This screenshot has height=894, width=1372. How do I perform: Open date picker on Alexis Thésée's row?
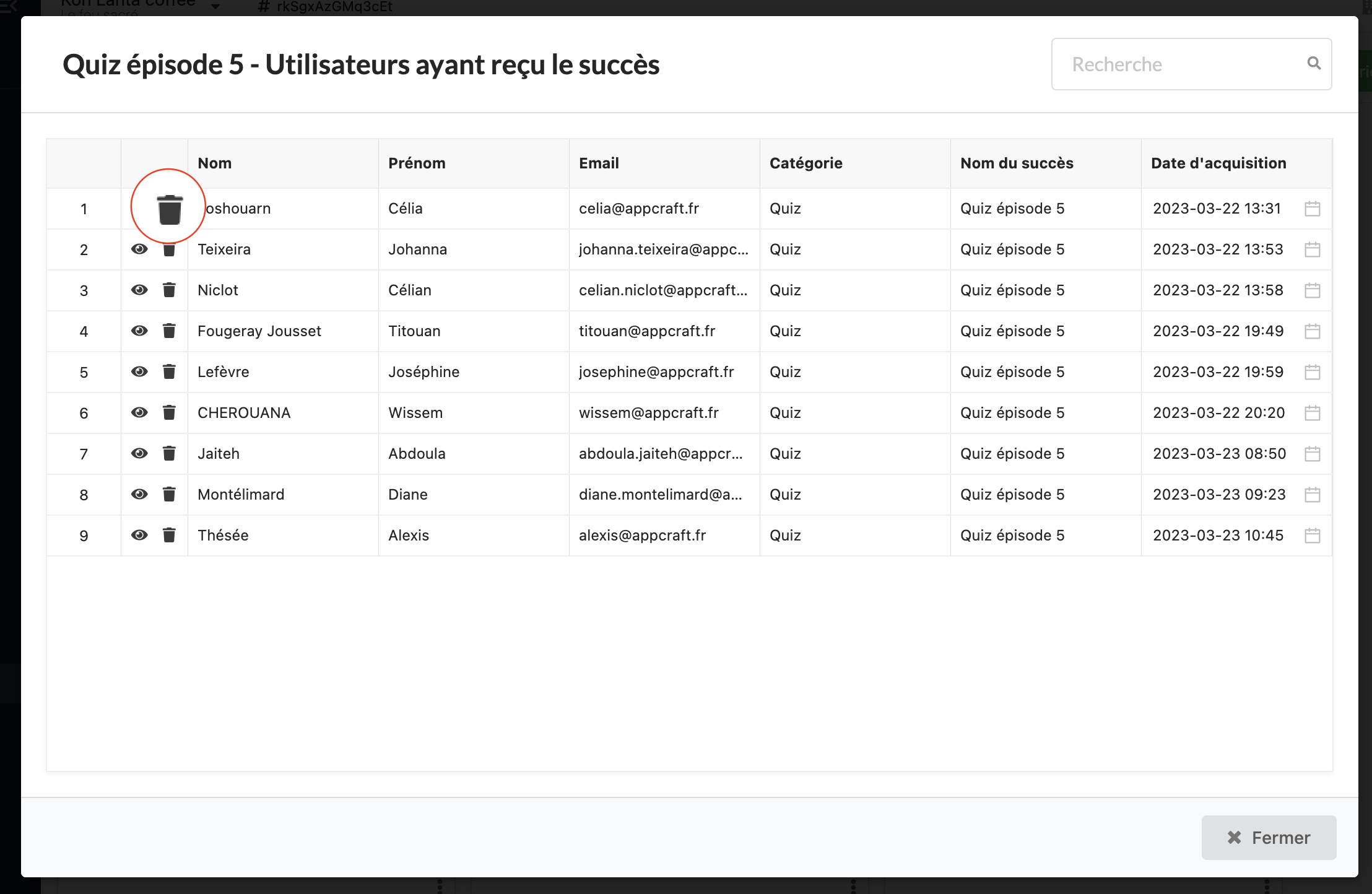[1312, 536]
